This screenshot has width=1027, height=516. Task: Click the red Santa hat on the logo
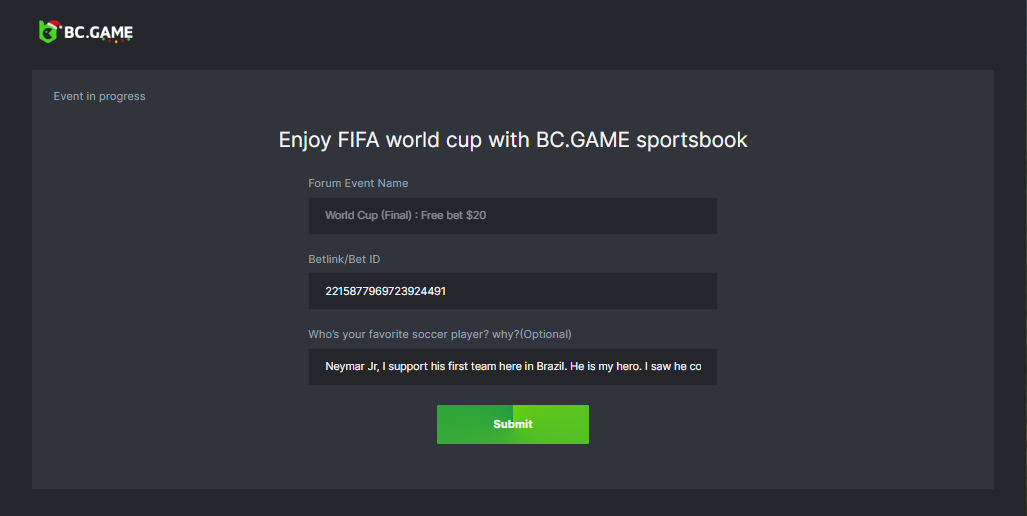(x=54, y=23)
